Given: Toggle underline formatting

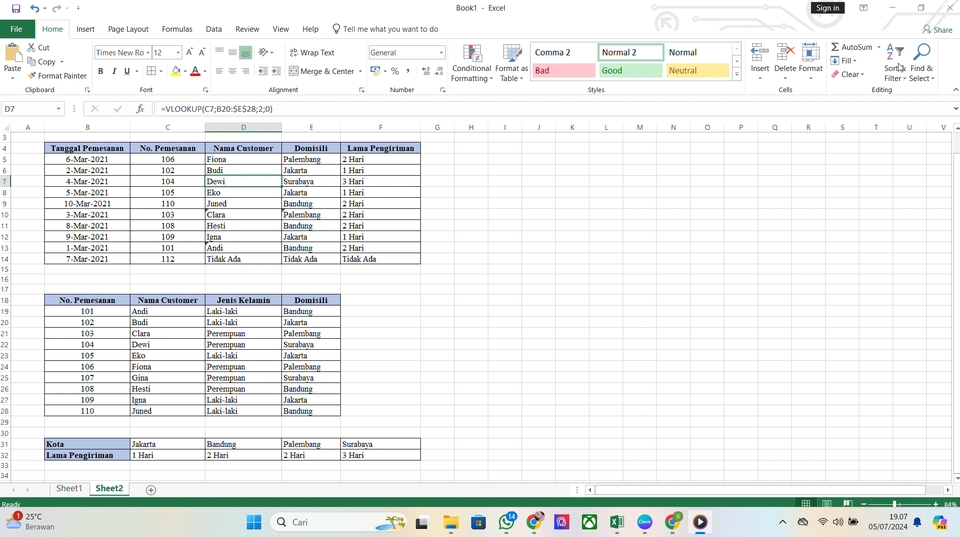Looking at the screenshot, I should click(x=127, y=71).
